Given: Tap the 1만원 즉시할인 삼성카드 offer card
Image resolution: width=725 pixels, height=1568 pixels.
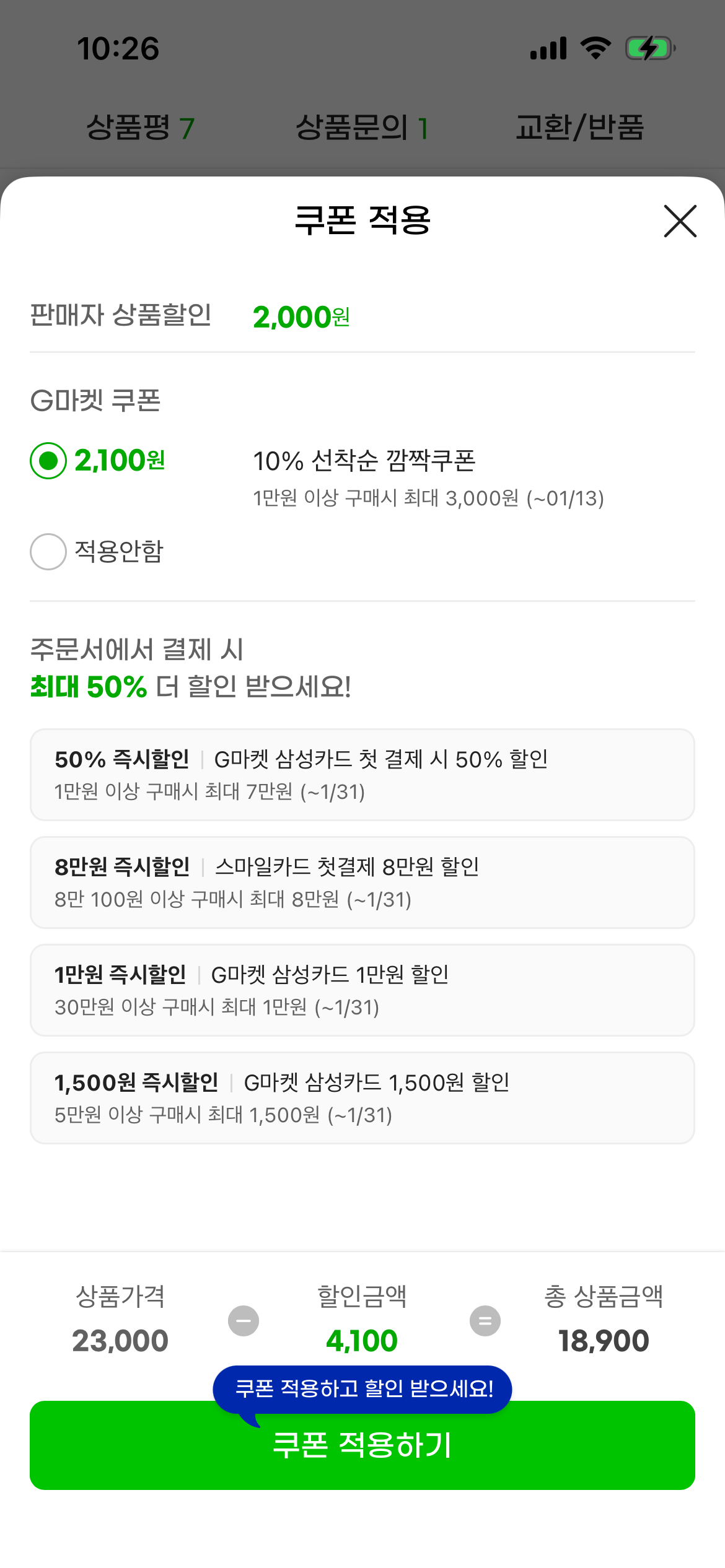Looking at the screenshot, I should tap(362, 990).
